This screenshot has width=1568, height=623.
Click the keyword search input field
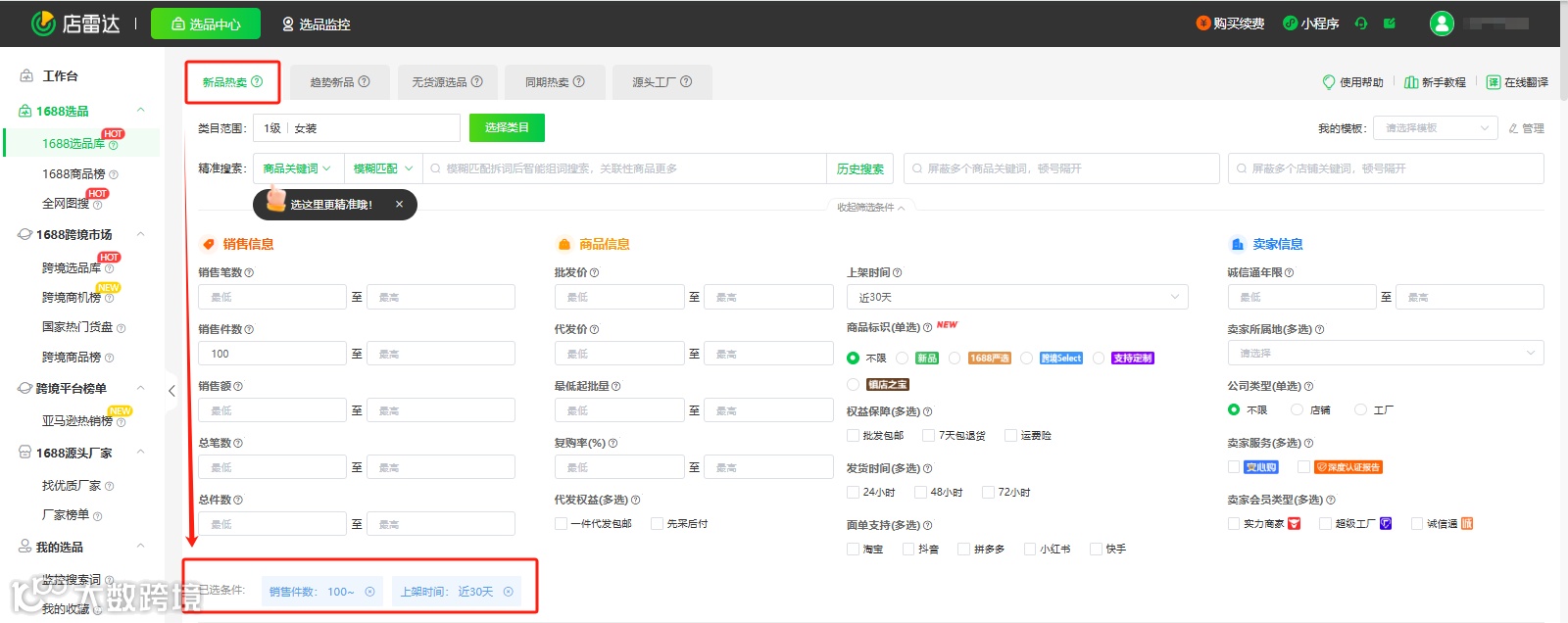coord(624,168)
